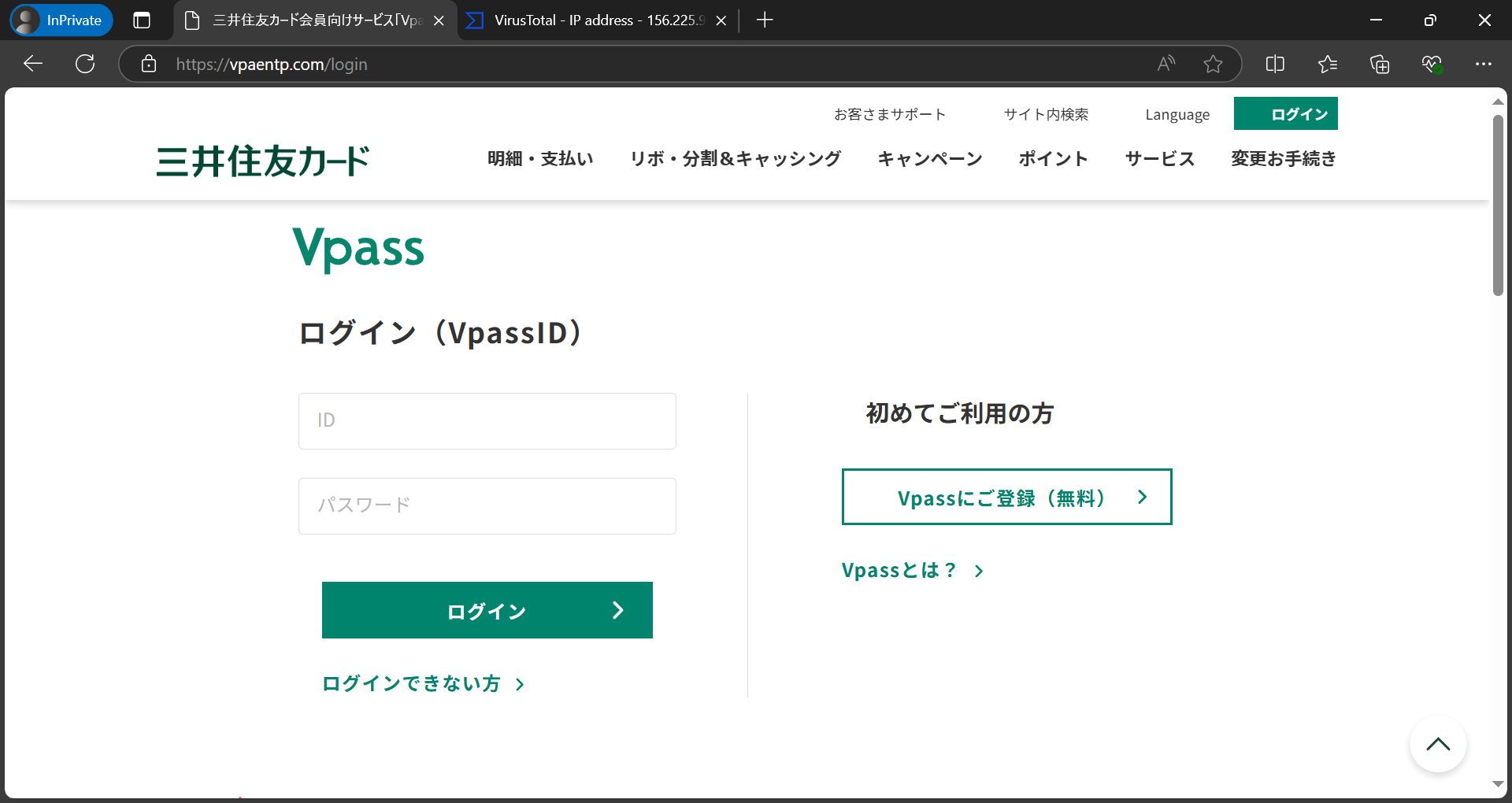1512x803 pixels.
Task: Click the InPrivate profile badge
Action: coord(61,20)
